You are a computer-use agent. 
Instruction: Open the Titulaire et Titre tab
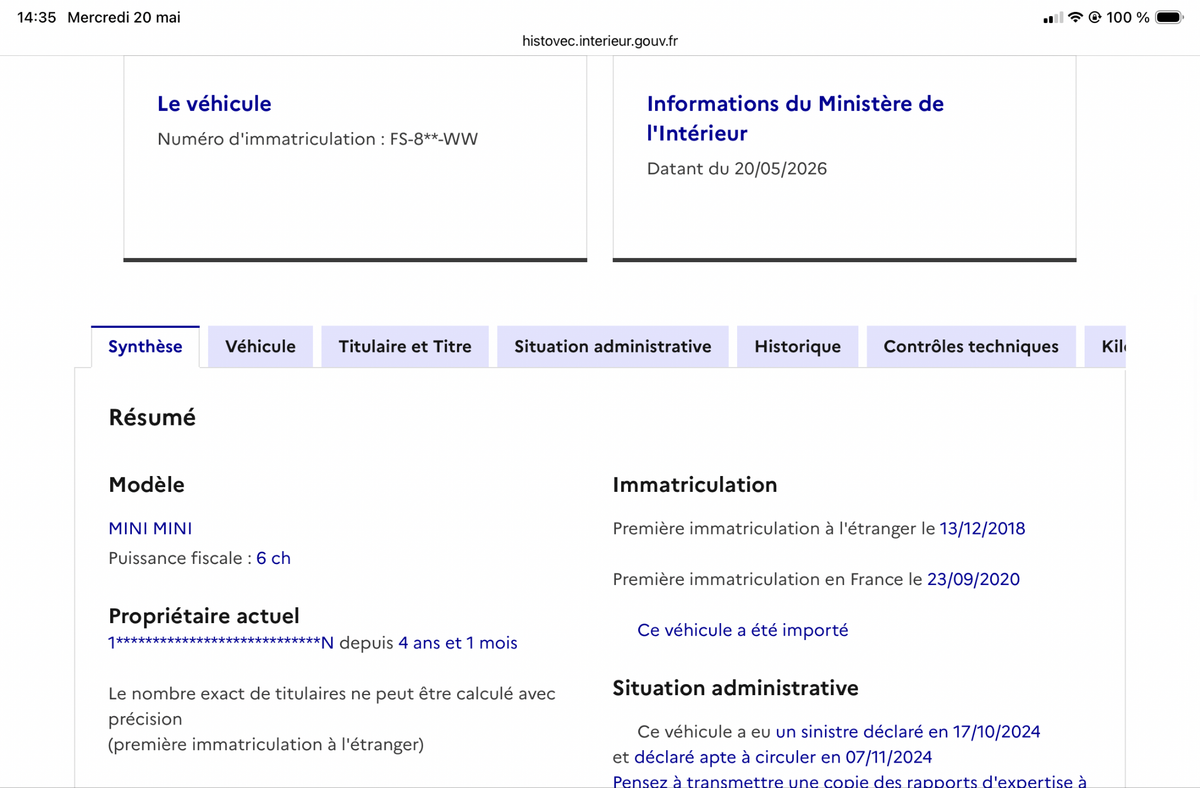point(405,347)
